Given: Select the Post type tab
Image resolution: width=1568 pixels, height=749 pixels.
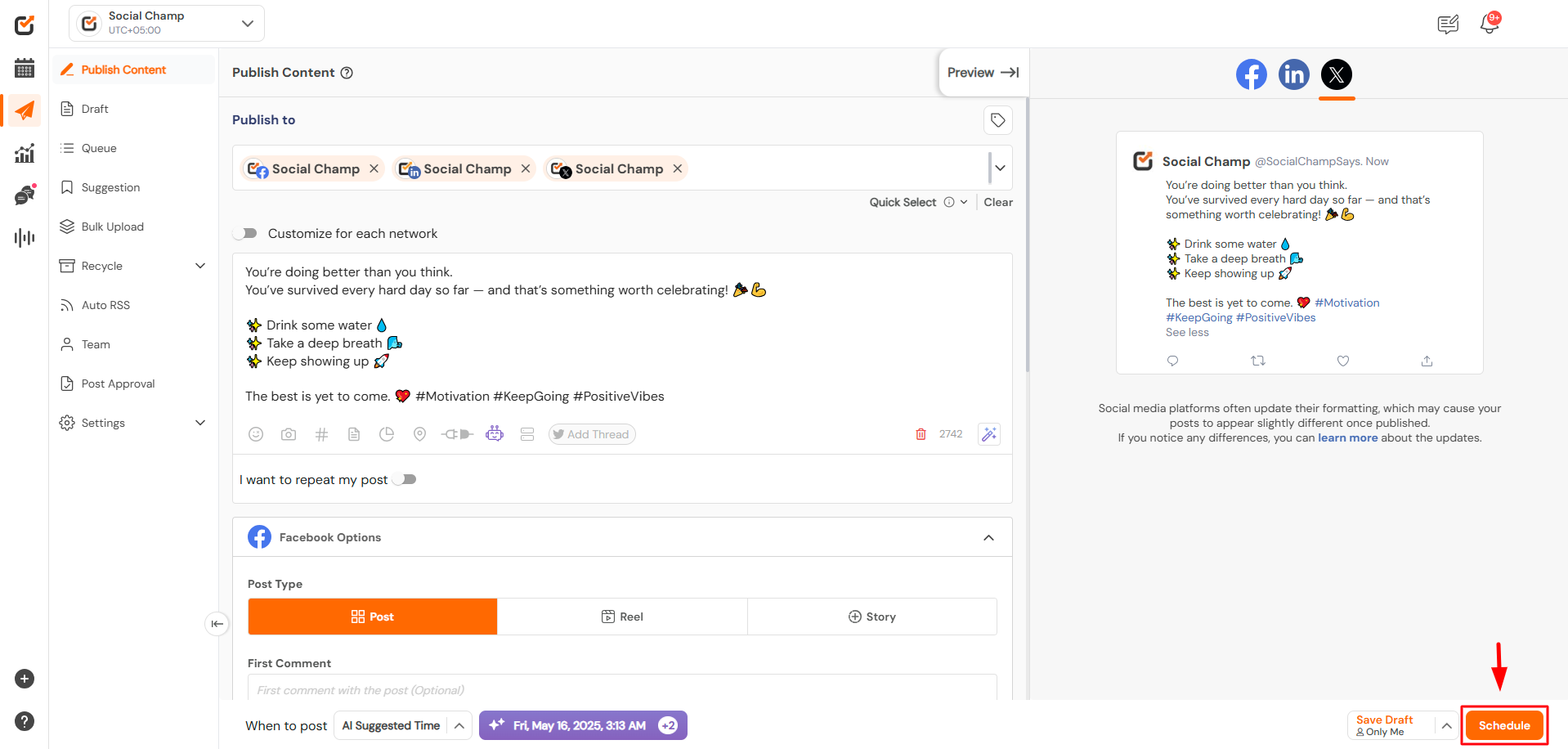Looking at the screenshot, I should point(373,617).
